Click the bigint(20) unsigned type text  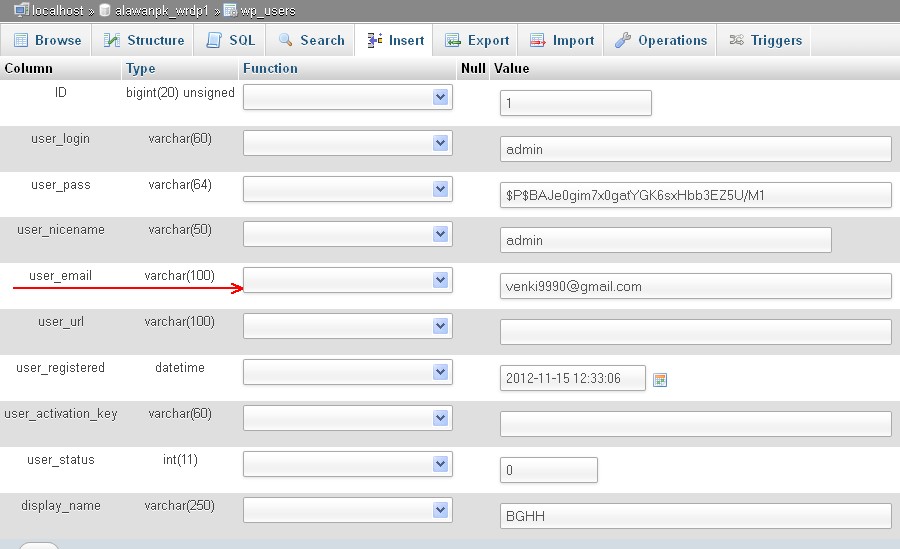[x=180, y=92]
